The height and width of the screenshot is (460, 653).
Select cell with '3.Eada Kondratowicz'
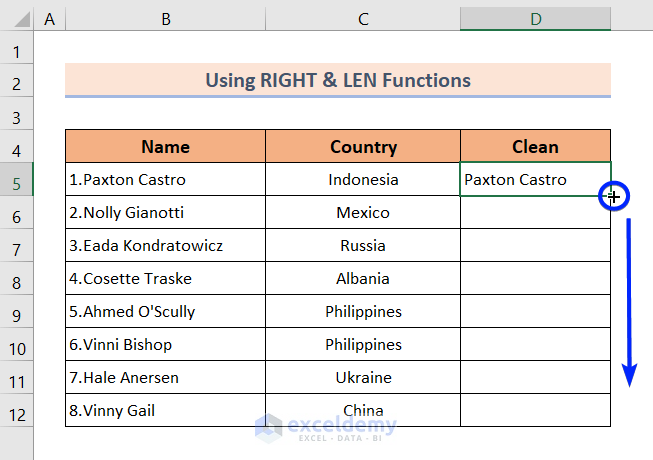click(x=165, y=246)
